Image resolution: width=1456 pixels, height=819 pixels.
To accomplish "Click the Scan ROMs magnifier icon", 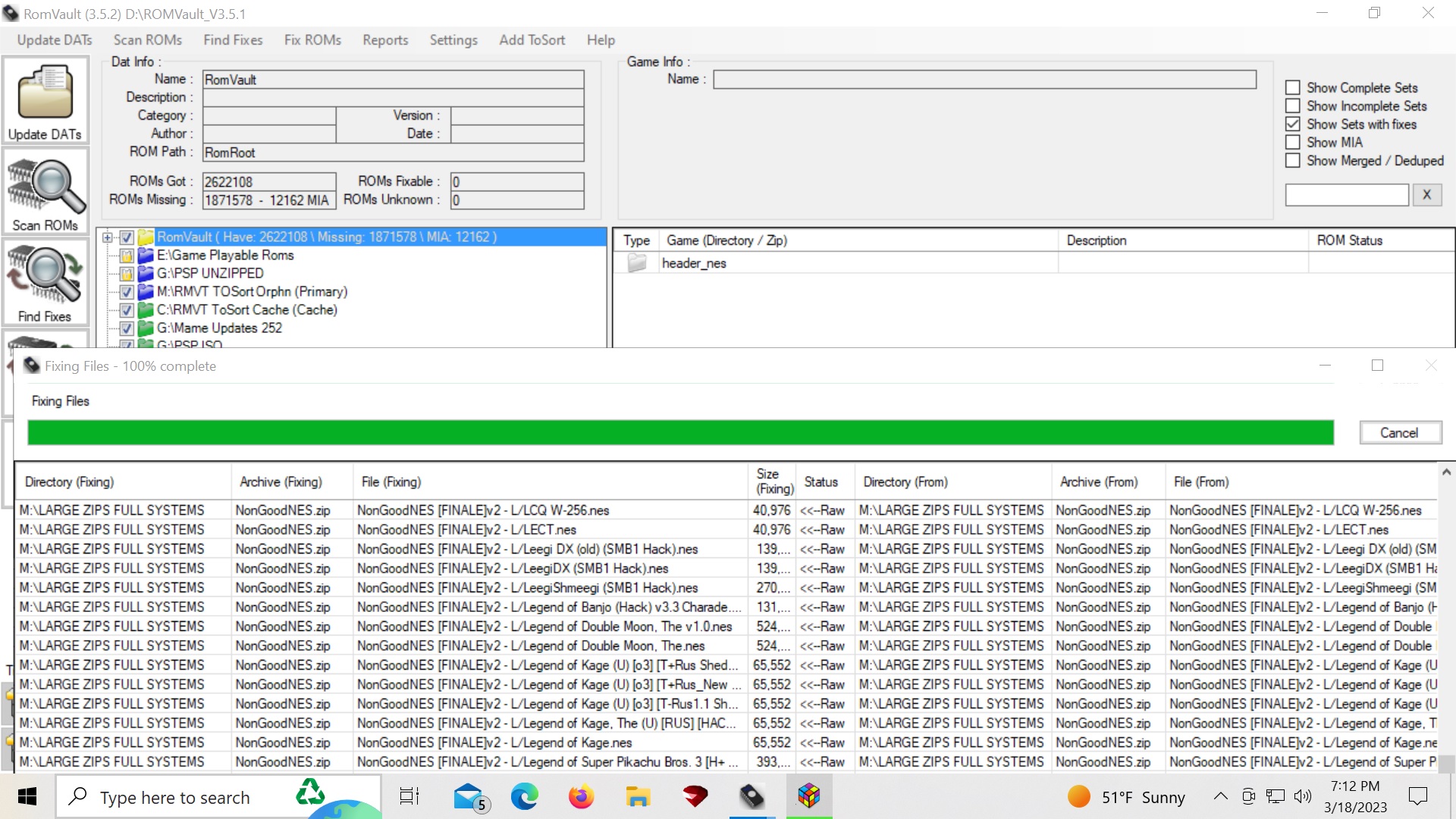I will click(45, 193).
